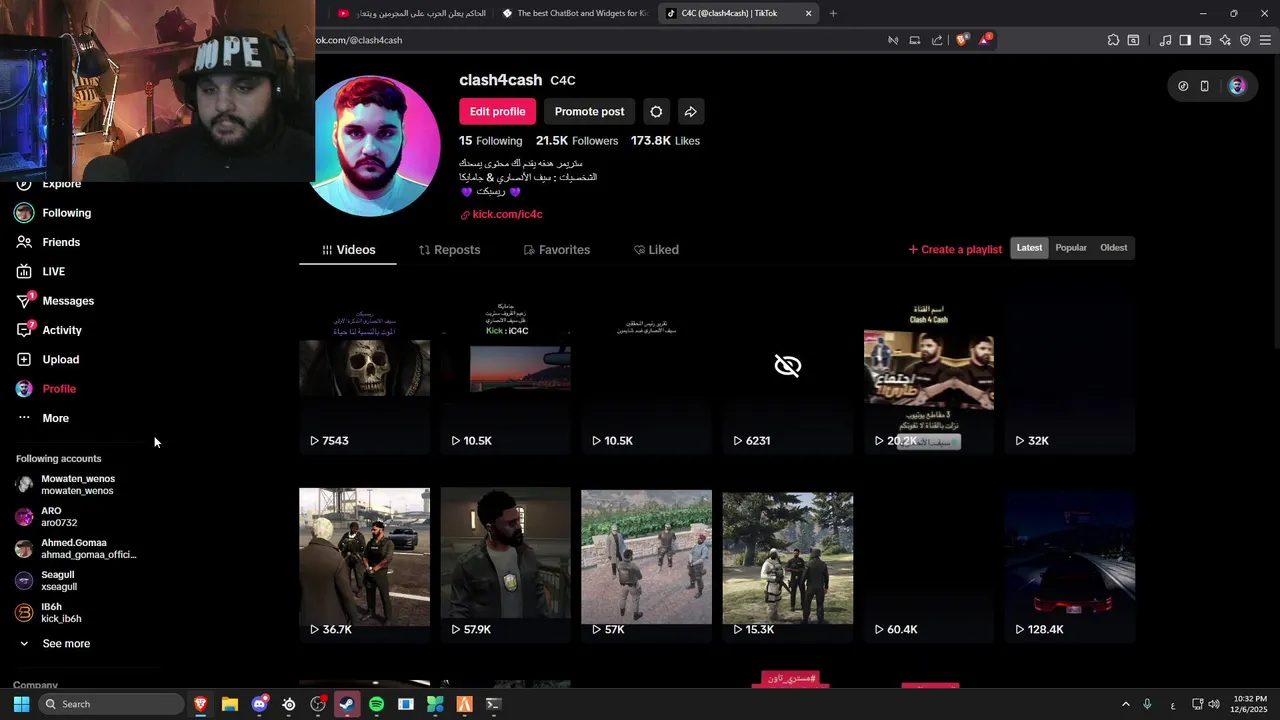Screen dimensions: 1280x720
Task: Click Create a playlist link
Action: (955, 249)
